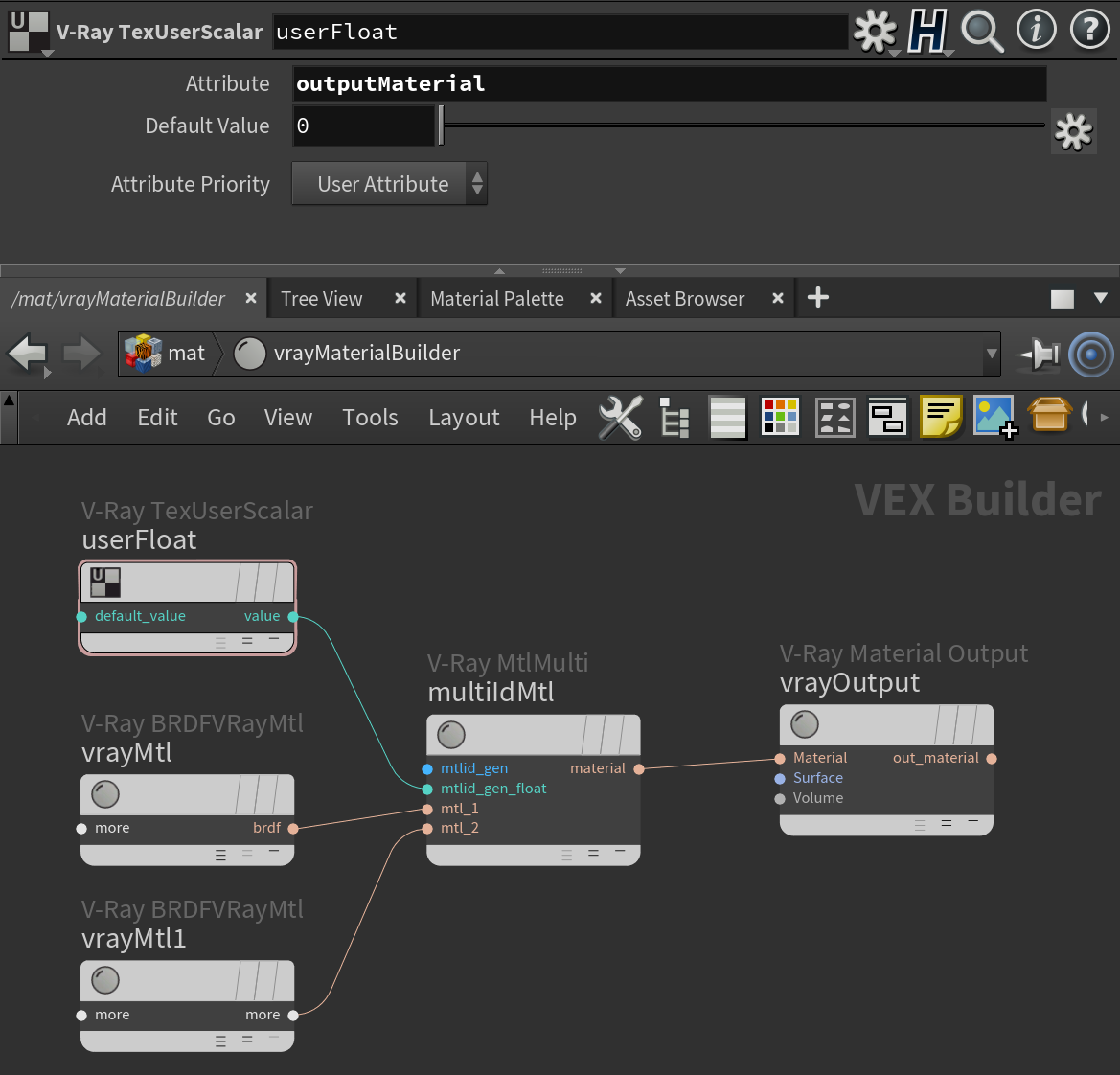
Task: Collapse parameter pane with the up splitter arrow
Action: tap(500, 271)
